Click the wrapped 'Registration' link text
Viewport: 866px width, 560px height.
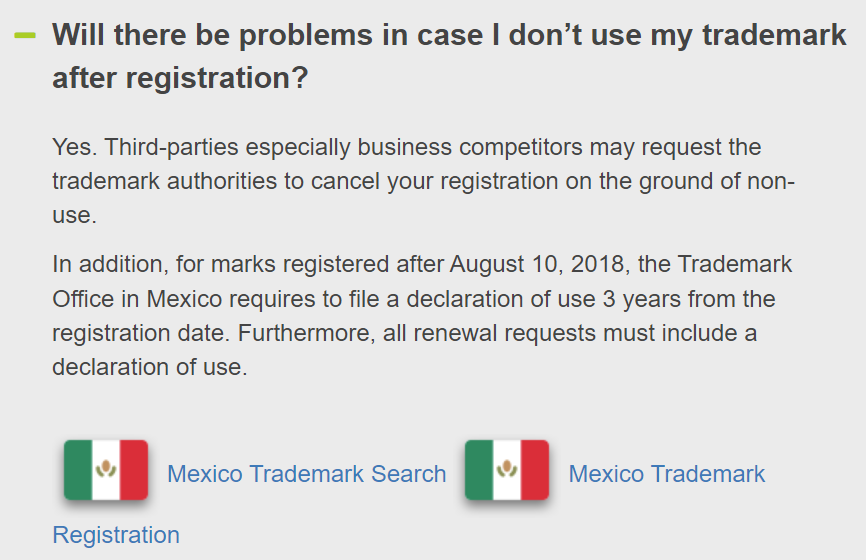click(x=116, y=535)
